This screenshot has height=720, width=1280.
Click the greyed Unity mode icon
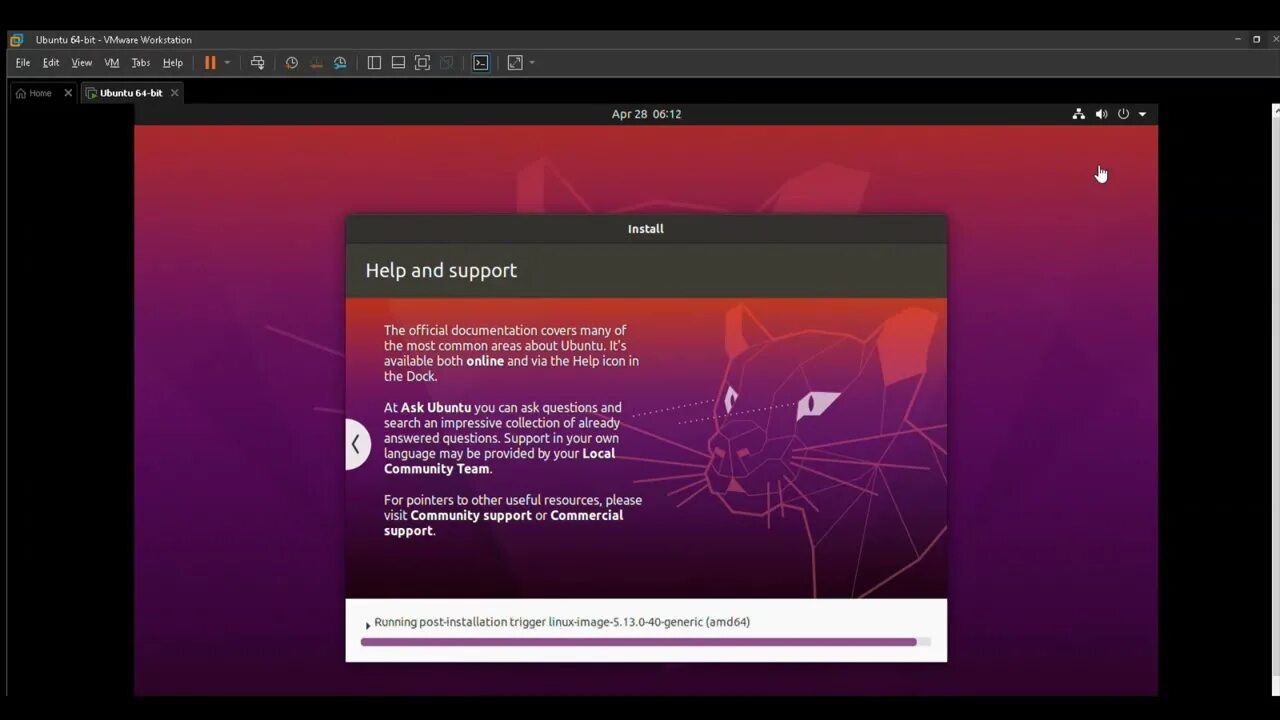[446, 62]
